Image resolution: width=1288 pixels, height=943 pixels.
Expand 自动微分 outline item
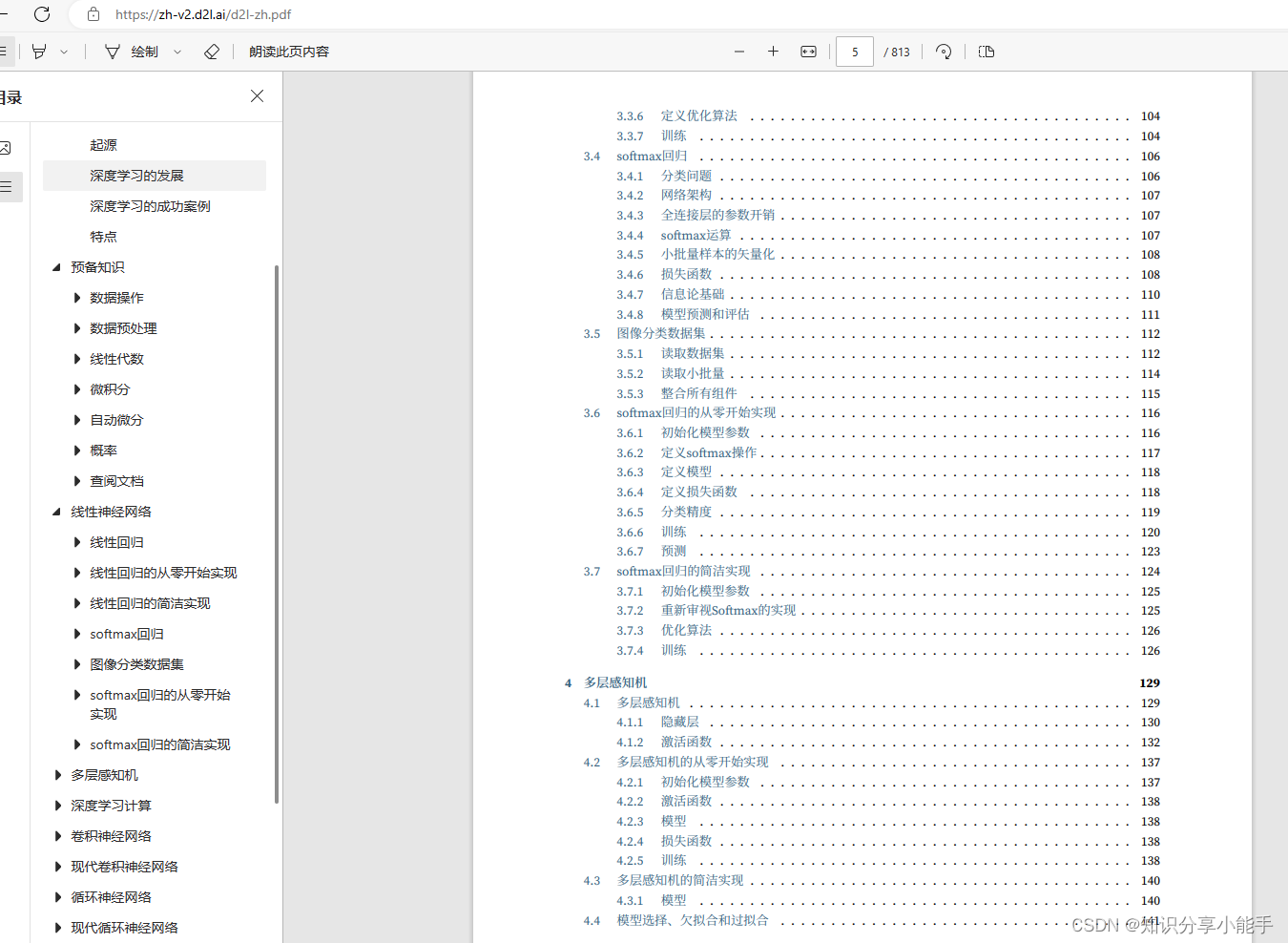pos(76,420)
